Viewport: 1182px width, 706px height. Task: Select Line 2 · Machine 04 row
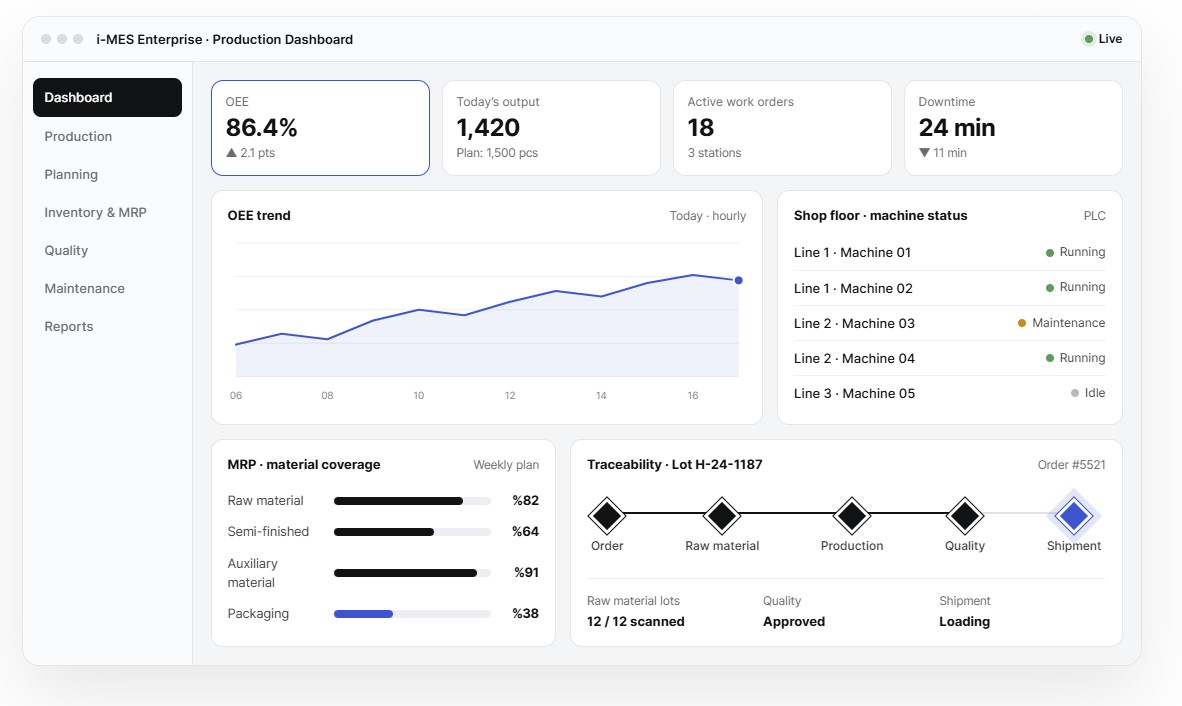point(950,358)
